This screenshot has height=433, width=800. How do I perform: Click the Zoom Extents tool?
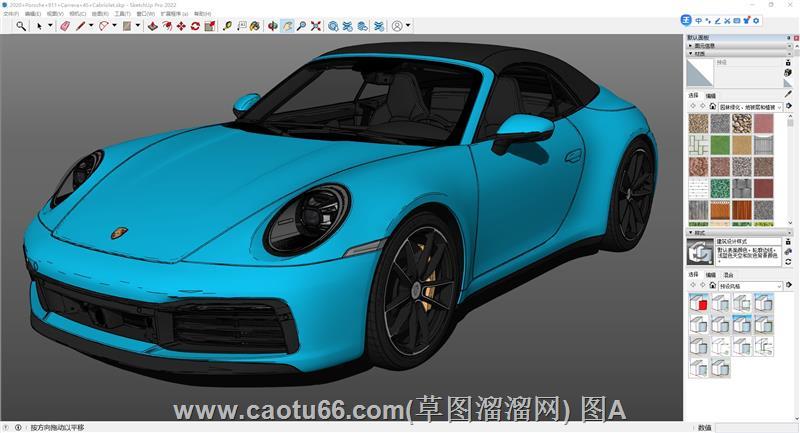[x=316, y=26]
